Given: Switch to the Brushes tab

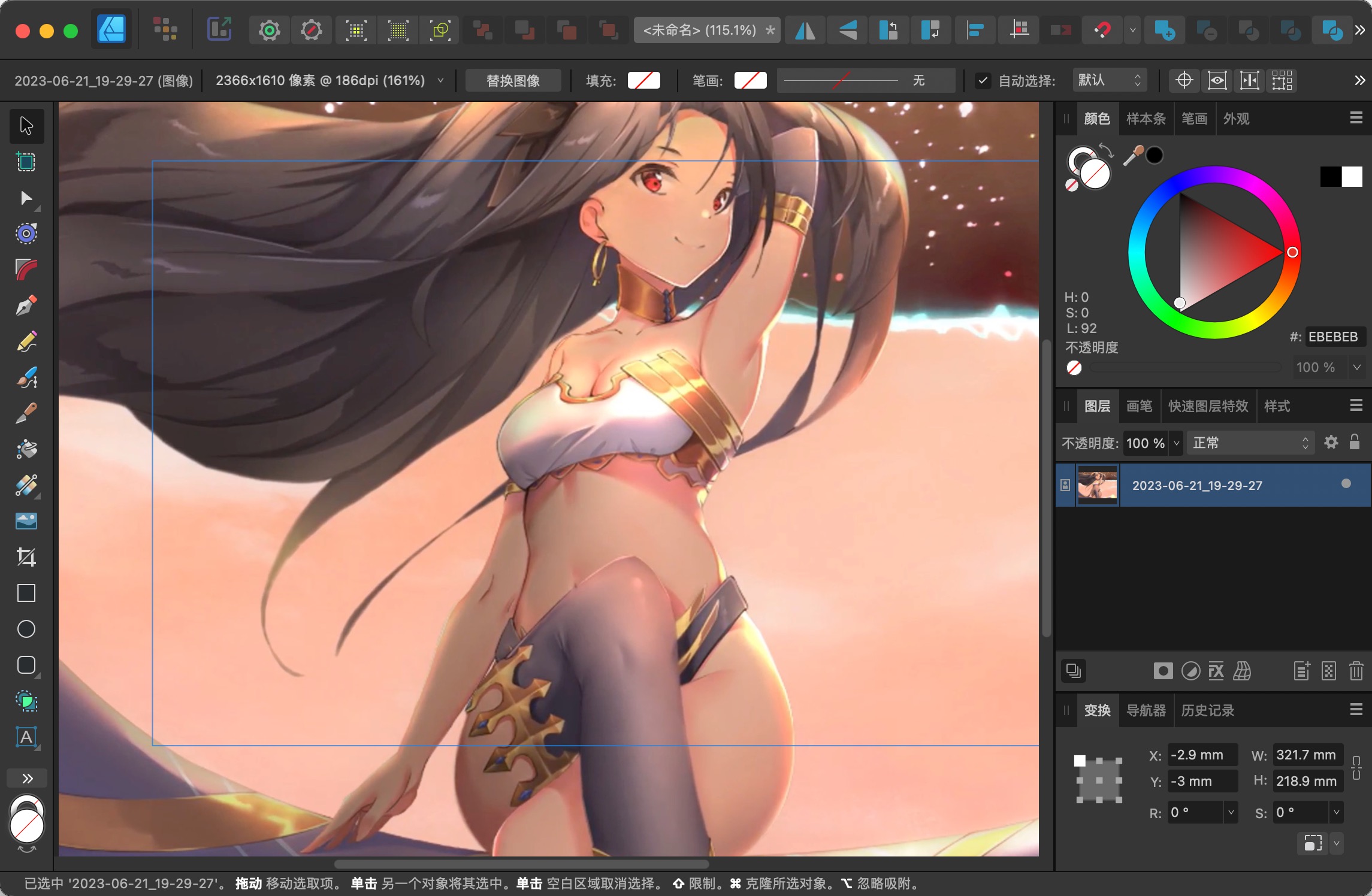Looking at the screenshot, I should coord(1139,406).
